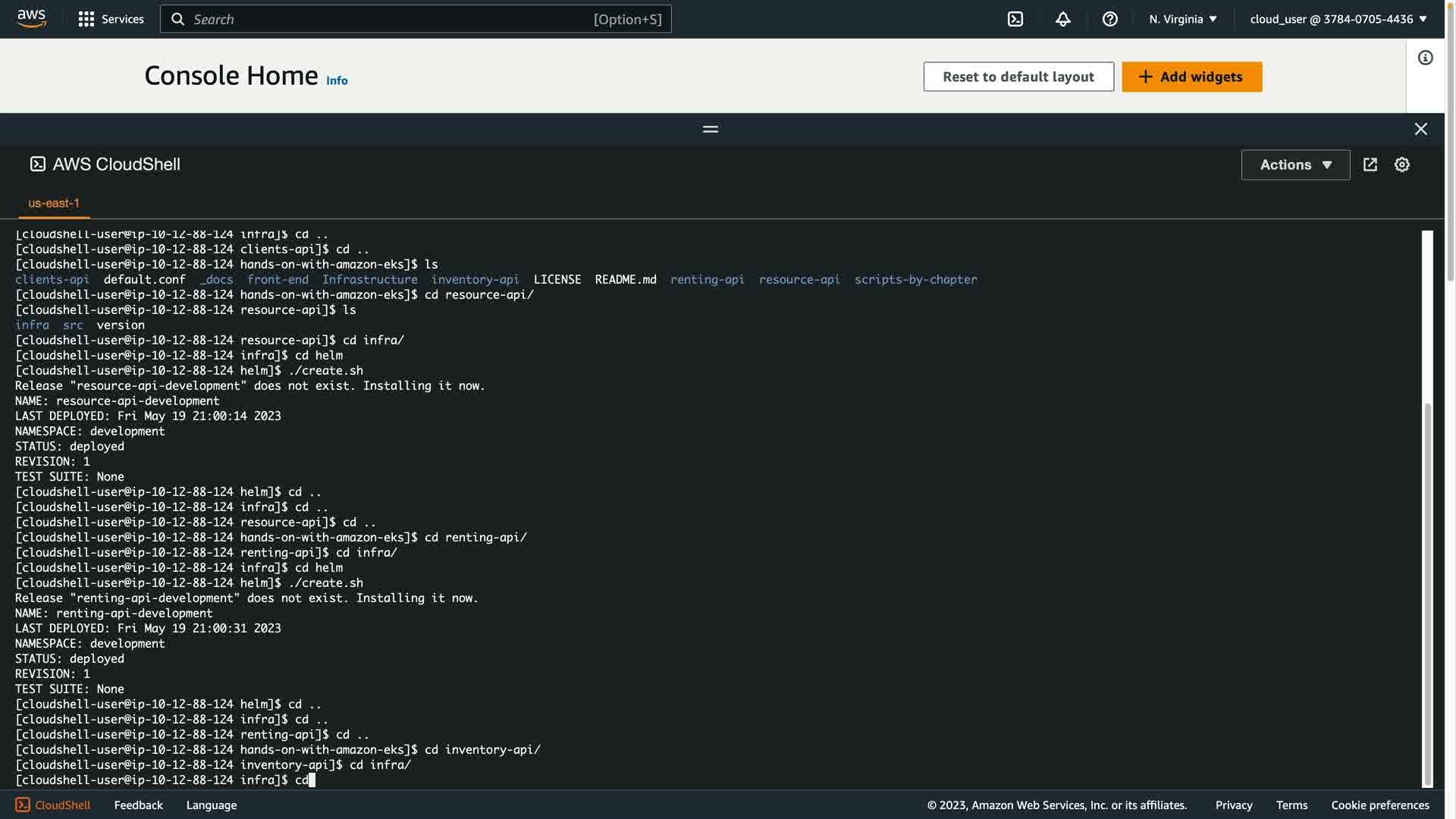The image size is (1456, 819).
Task: Click the CloudShell panel resize handle
Action: click(x=710, y=129)
